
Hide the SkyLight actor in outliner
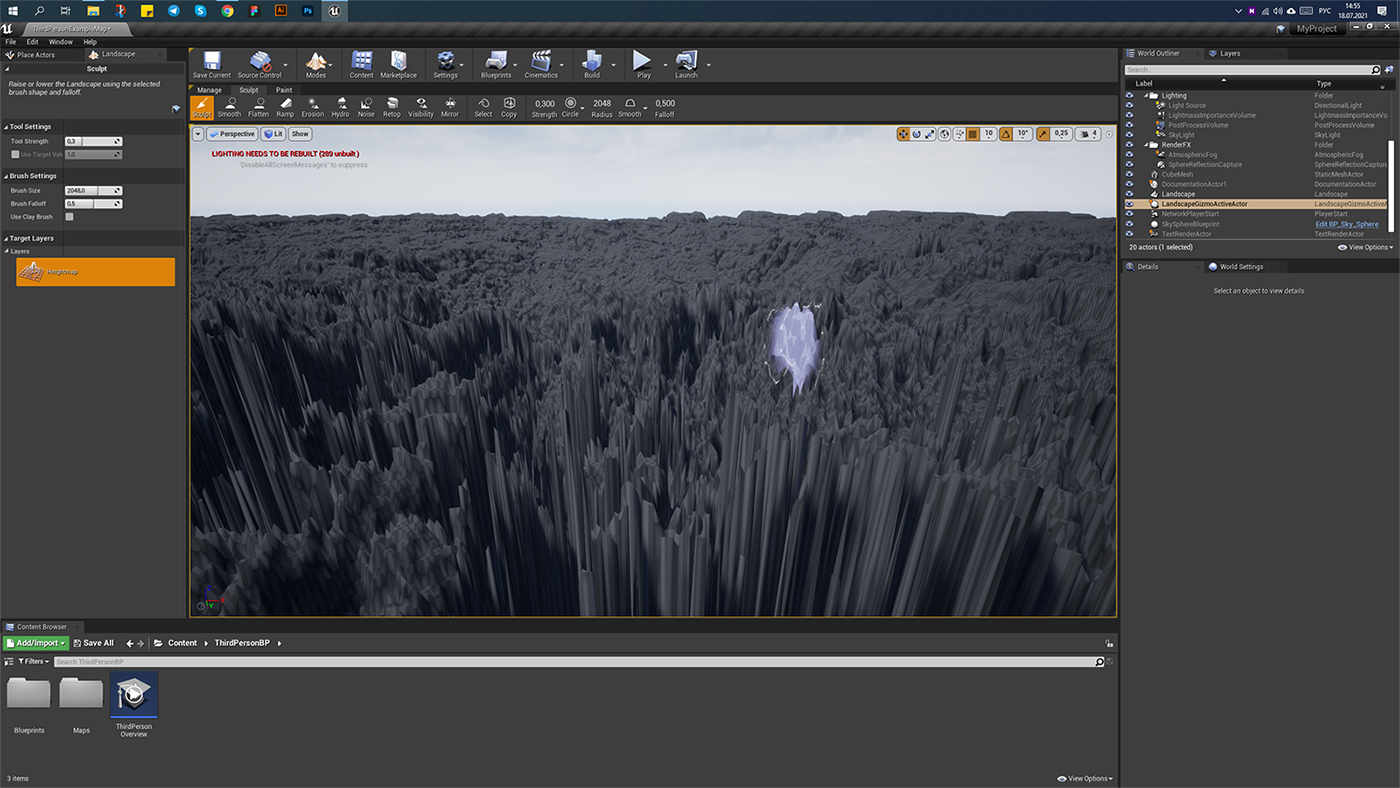pos(1129,135)
